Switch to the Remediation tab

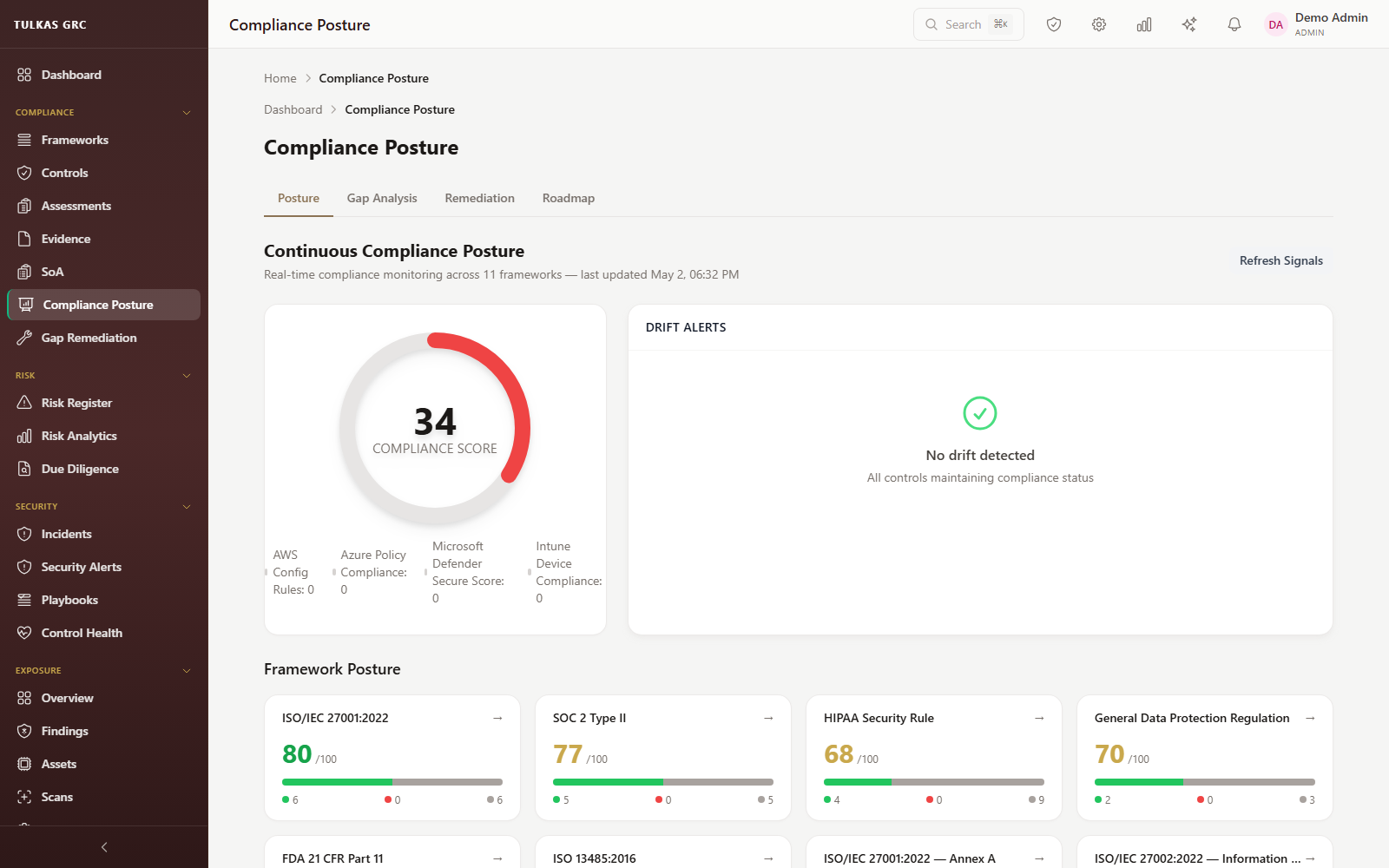click(480, 198)
